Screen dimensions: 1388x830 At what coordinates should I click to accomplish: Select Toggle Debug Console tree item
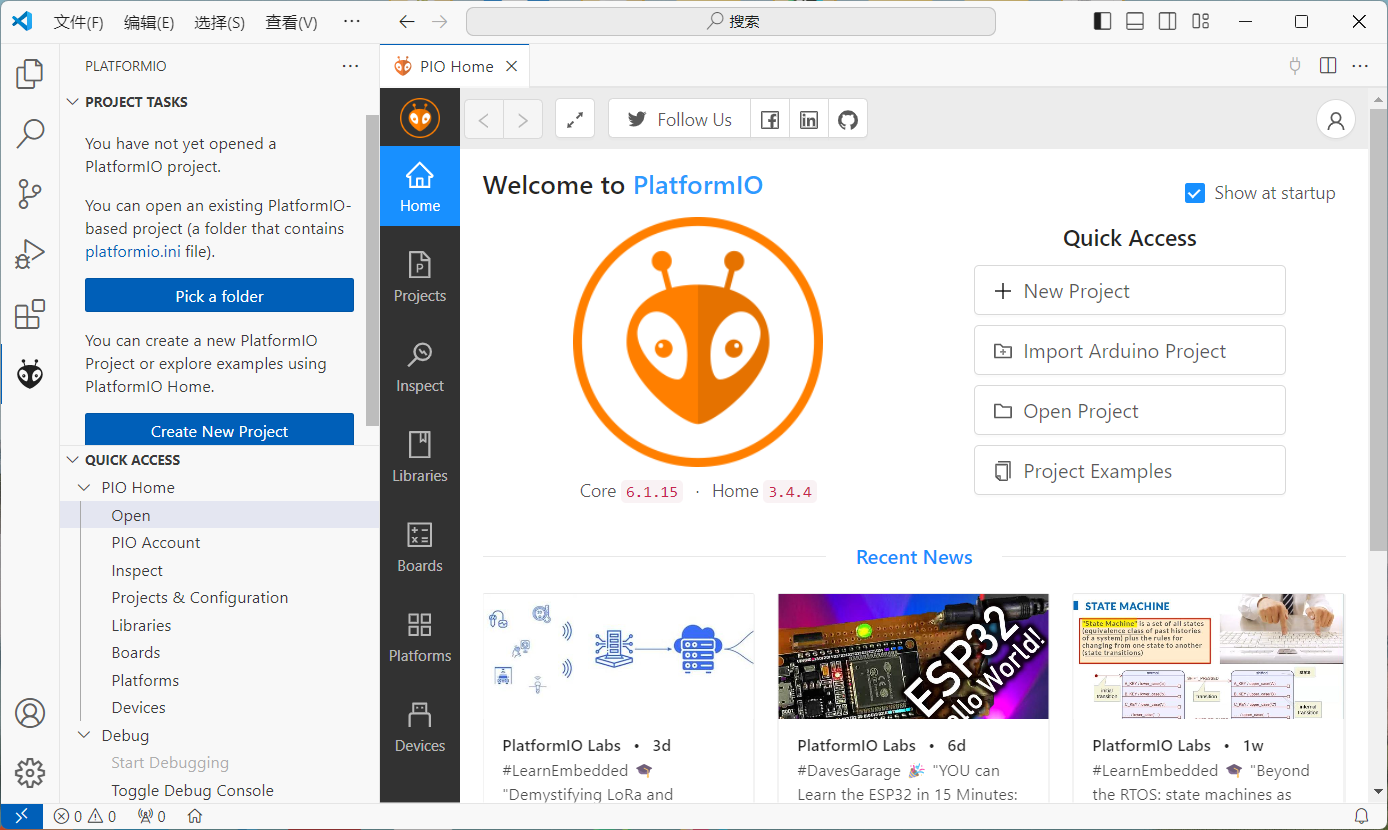point(192,790)
